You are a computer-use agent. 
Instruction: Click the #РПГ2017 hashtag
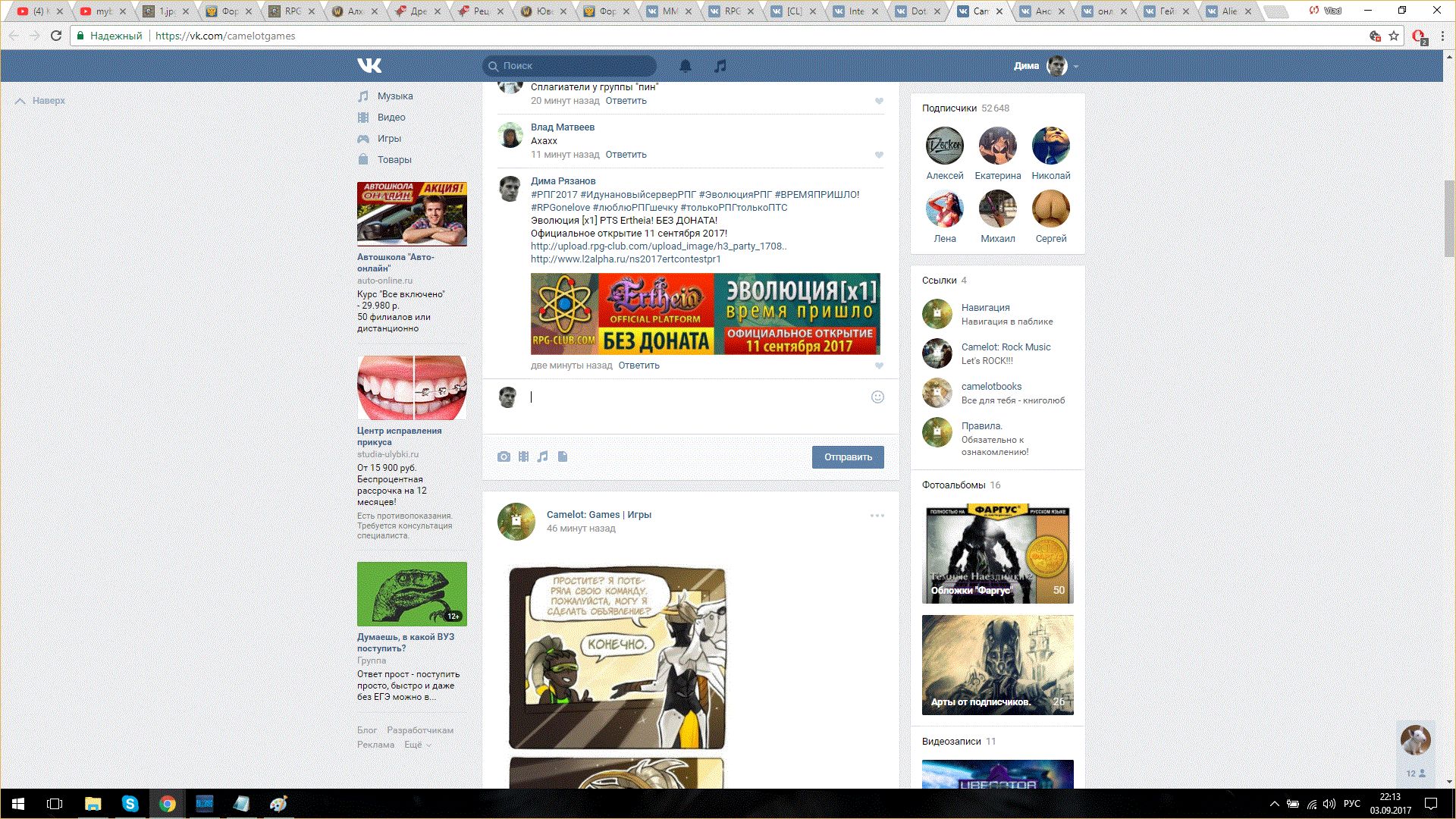click(x=554, y=195)
